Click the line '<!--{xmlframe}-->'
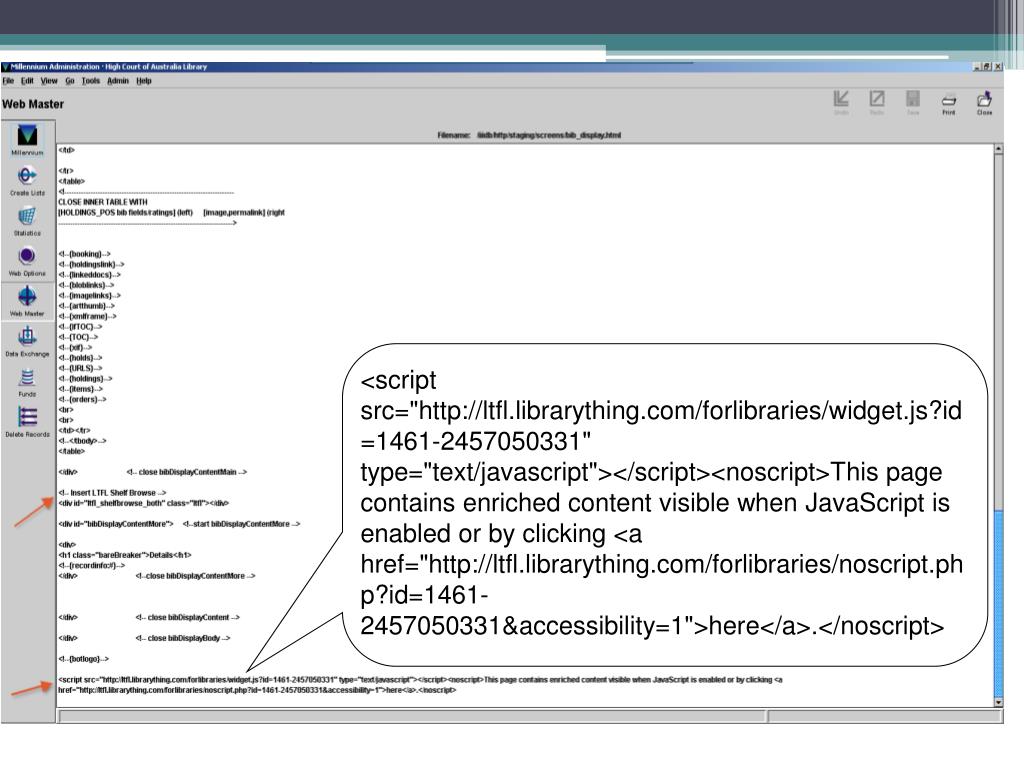The width and height of the screenshot is (1024, 768). coord(88,316)
